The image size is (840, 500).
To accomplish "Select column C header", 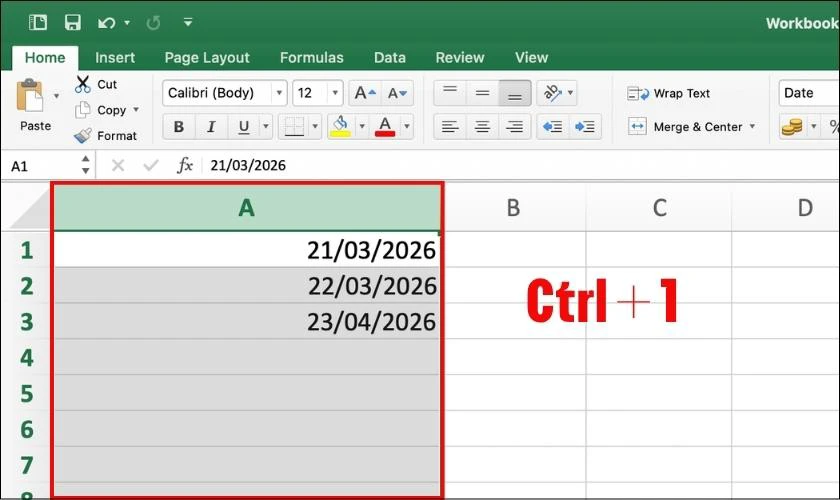I will (659, 208).
